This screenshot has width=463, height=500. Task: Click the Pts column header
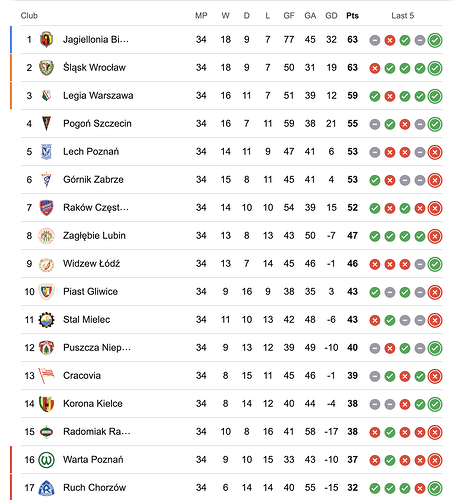tap(352, 16)
